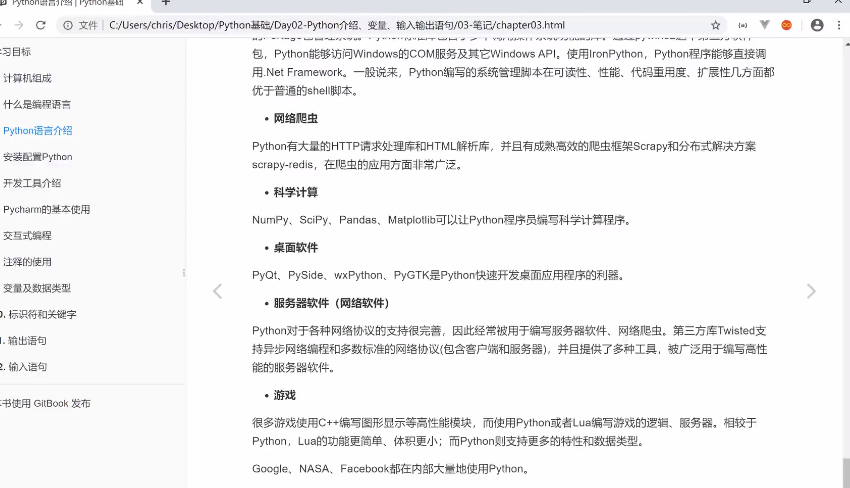This screenshot has width=850, height=488.
Task: Open the 计算机组成 chapter in the sidebar
Action: tap(27, 78)
